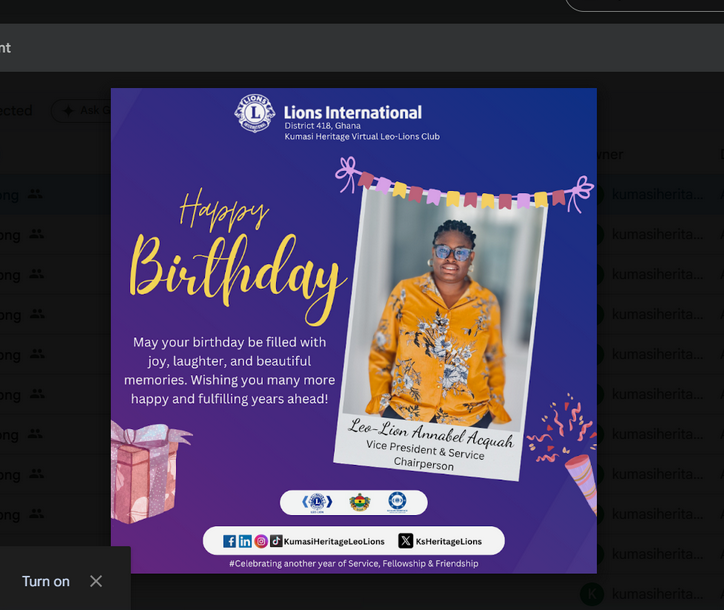Click the LinkedIn icon on the flyer

(x=245, y=541)
